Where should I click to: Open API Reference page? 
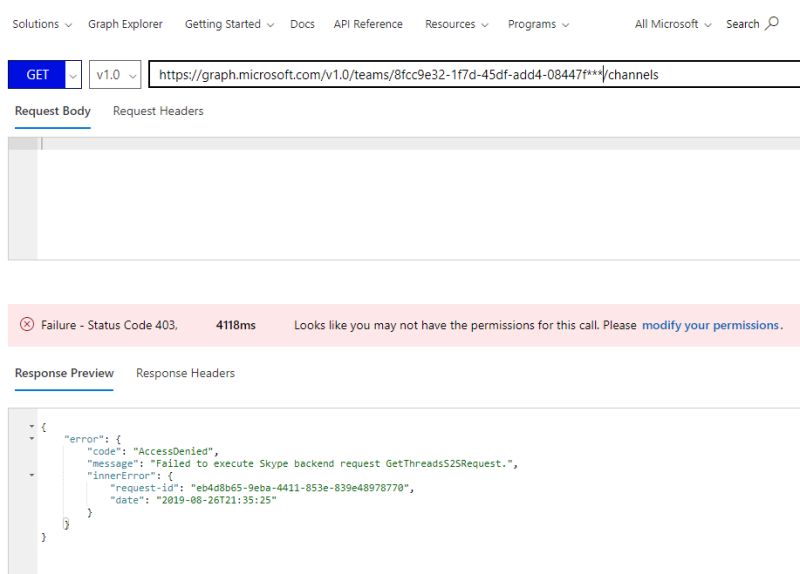pos(368,24)
